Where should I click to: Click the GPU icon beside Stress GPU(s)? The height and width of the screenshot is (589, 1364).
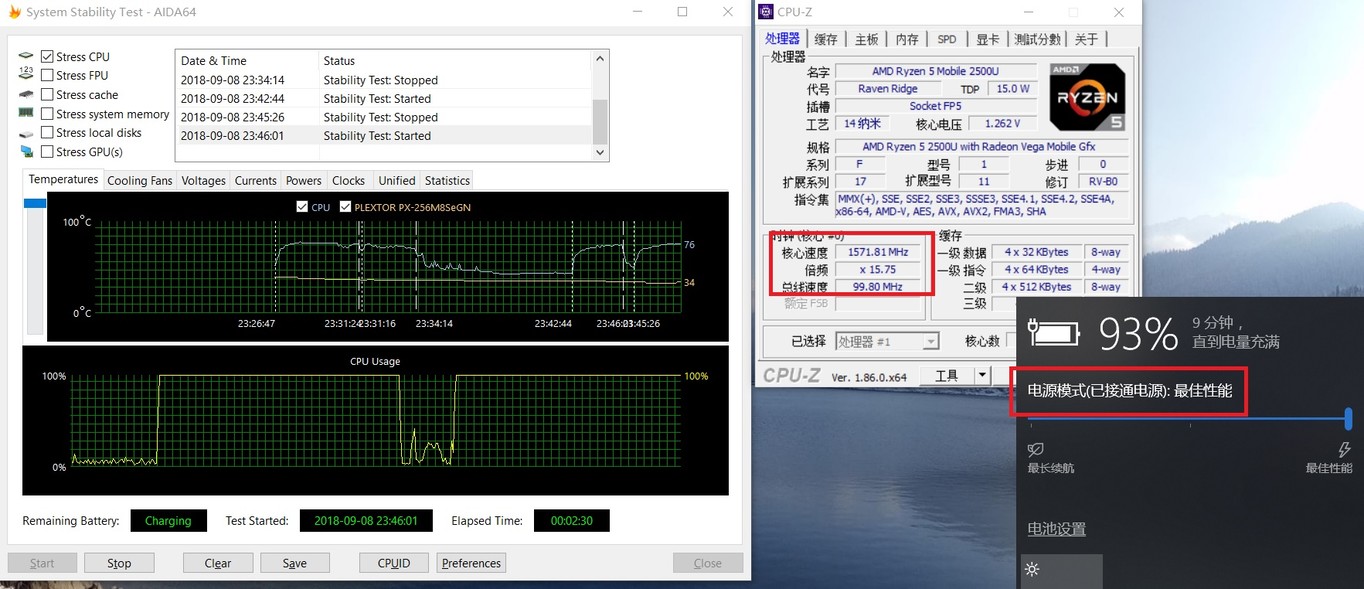click(x=26, y=152)
